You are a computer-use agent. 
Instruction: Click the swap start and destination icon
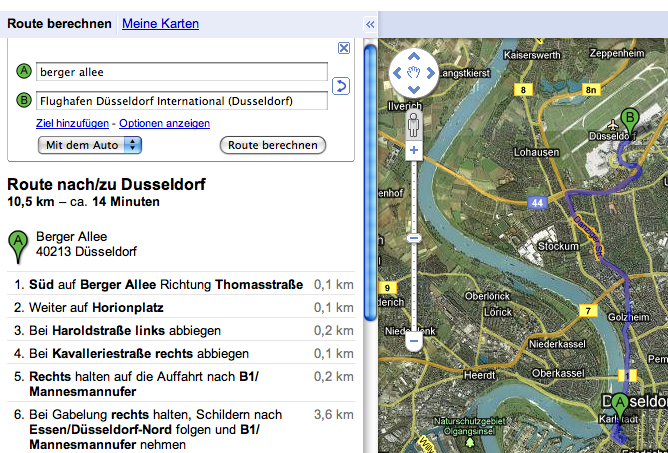[x=341, y=87]
